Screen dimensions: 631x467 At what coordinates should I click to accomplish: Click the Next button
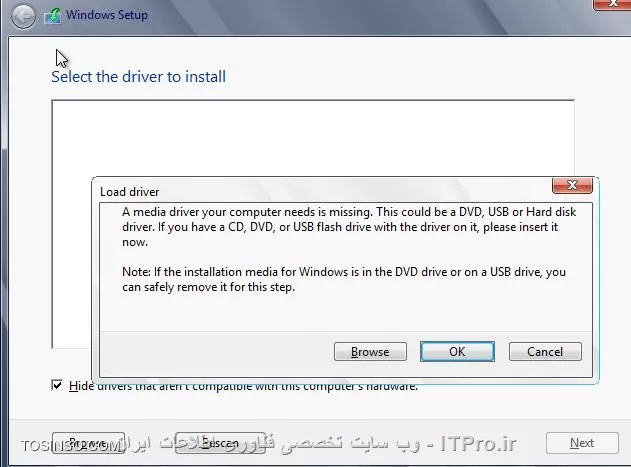coord(582,443)
